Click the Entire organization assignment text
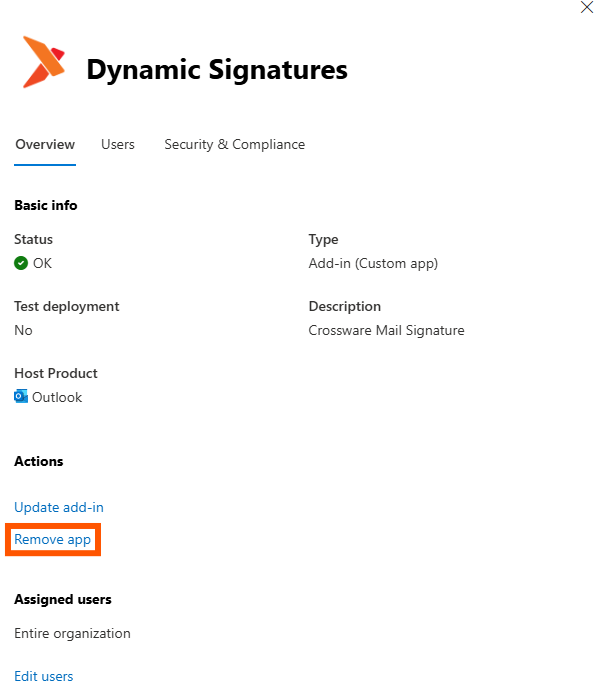600x695 pixels. [72, 633]
